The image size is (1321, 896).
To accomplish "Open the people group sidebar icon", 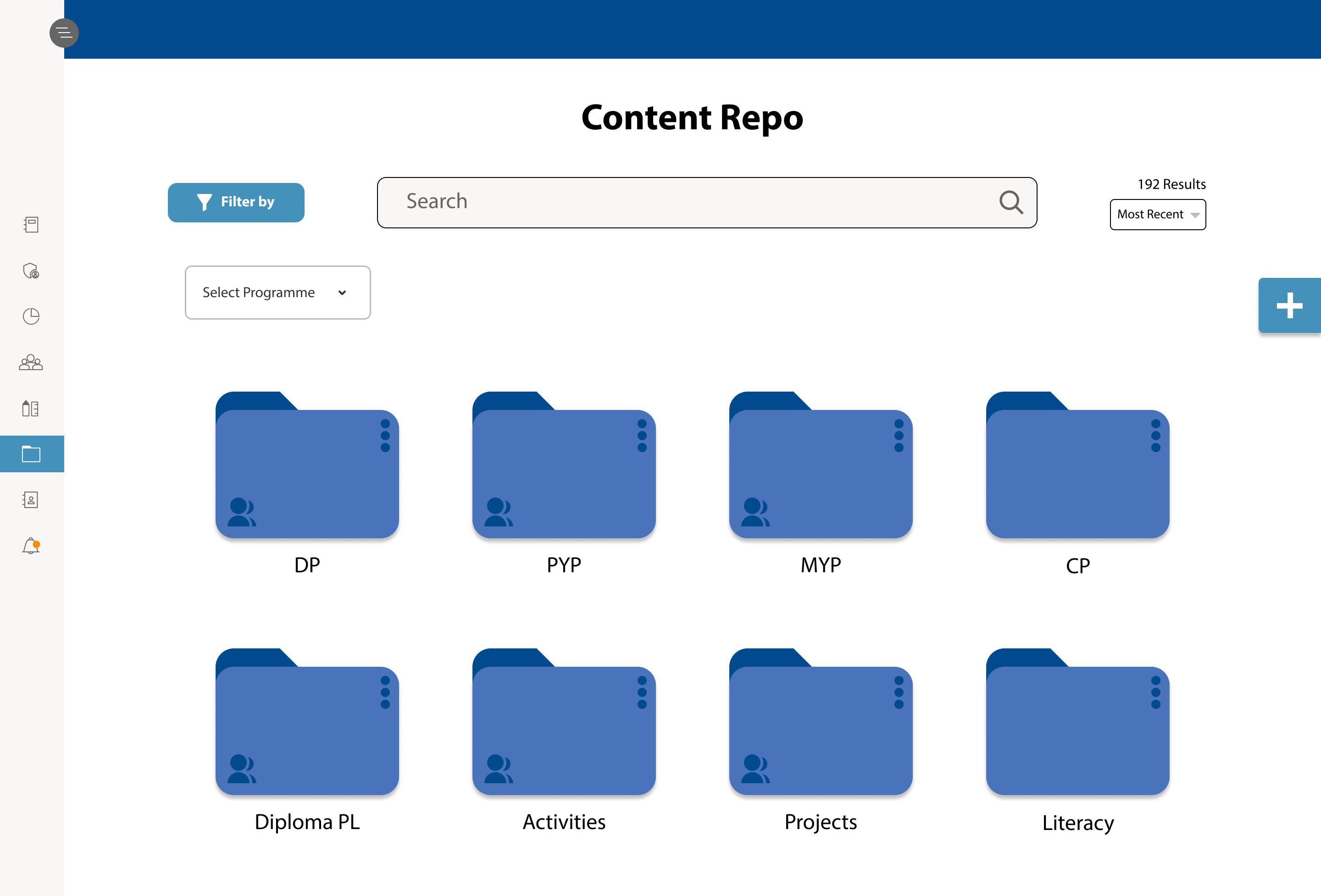I will 31,363.
